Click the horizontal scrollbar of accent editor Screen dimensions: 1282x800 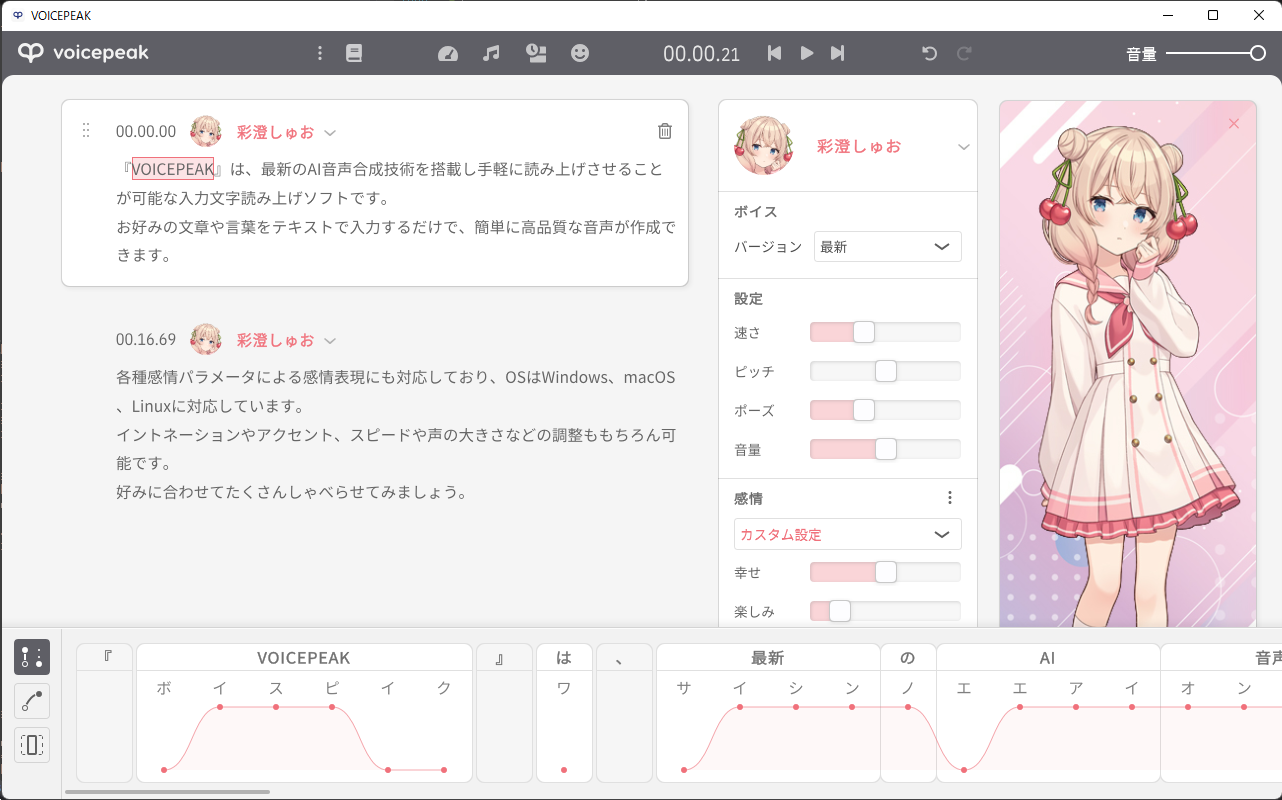click(x=167, y=792)
